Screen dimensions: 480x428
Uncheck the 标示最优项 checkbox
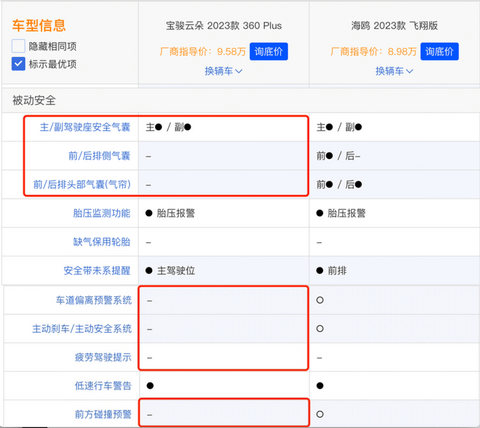click(x=18, y=64)
